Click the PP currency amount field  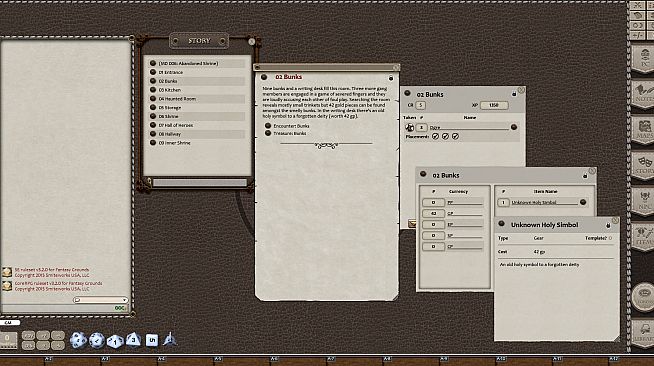tap(433, 203)
